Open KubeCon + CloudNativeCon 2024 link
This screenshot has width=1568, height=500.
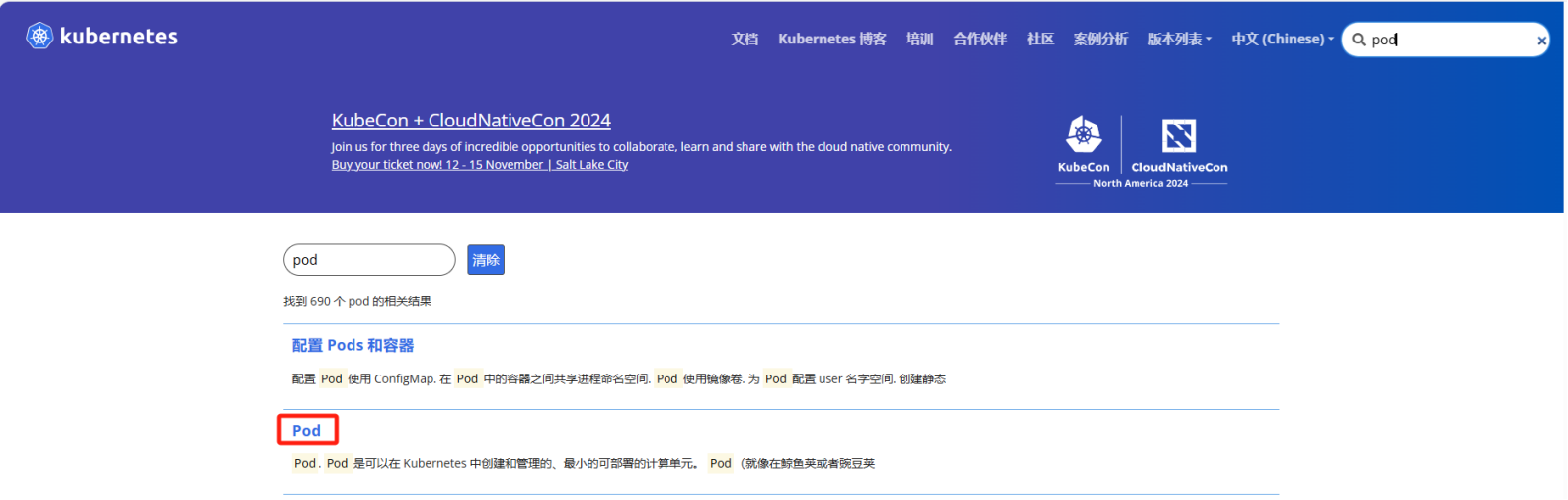pyautogui.click(x=471, y=121)
